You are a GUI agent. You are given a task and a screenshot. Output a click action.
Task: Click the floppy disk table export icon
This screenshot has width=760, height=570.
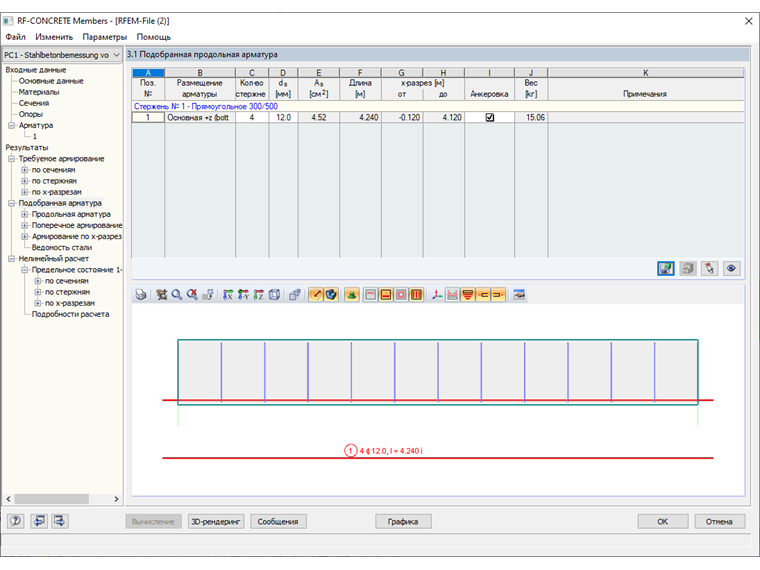pyautogui.click(x=666, y=268)
